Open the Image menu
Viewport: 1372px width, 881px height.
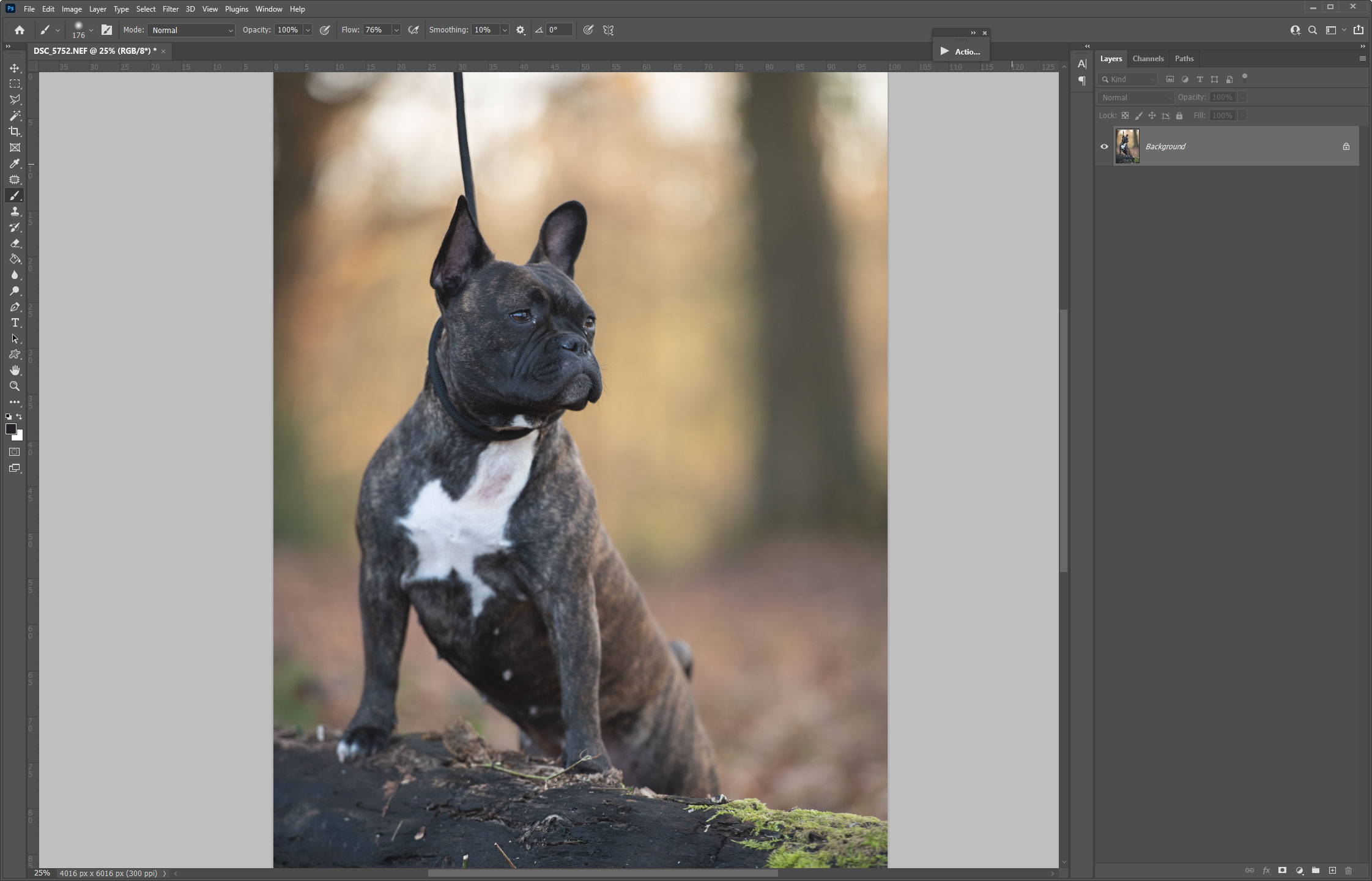(72, 9)
